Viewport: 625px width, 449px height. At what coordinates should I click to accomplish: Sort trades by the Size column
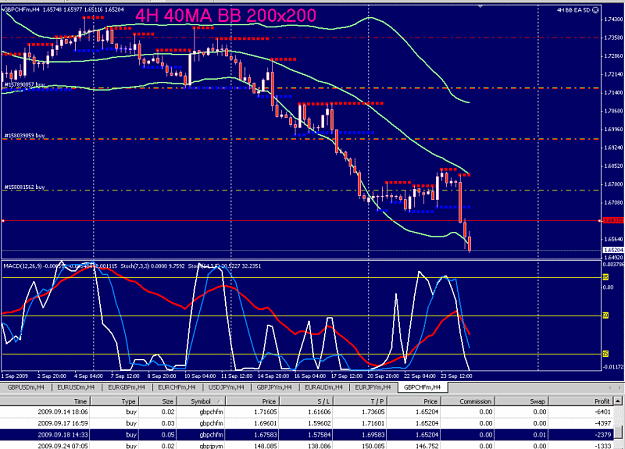(157, 401)
